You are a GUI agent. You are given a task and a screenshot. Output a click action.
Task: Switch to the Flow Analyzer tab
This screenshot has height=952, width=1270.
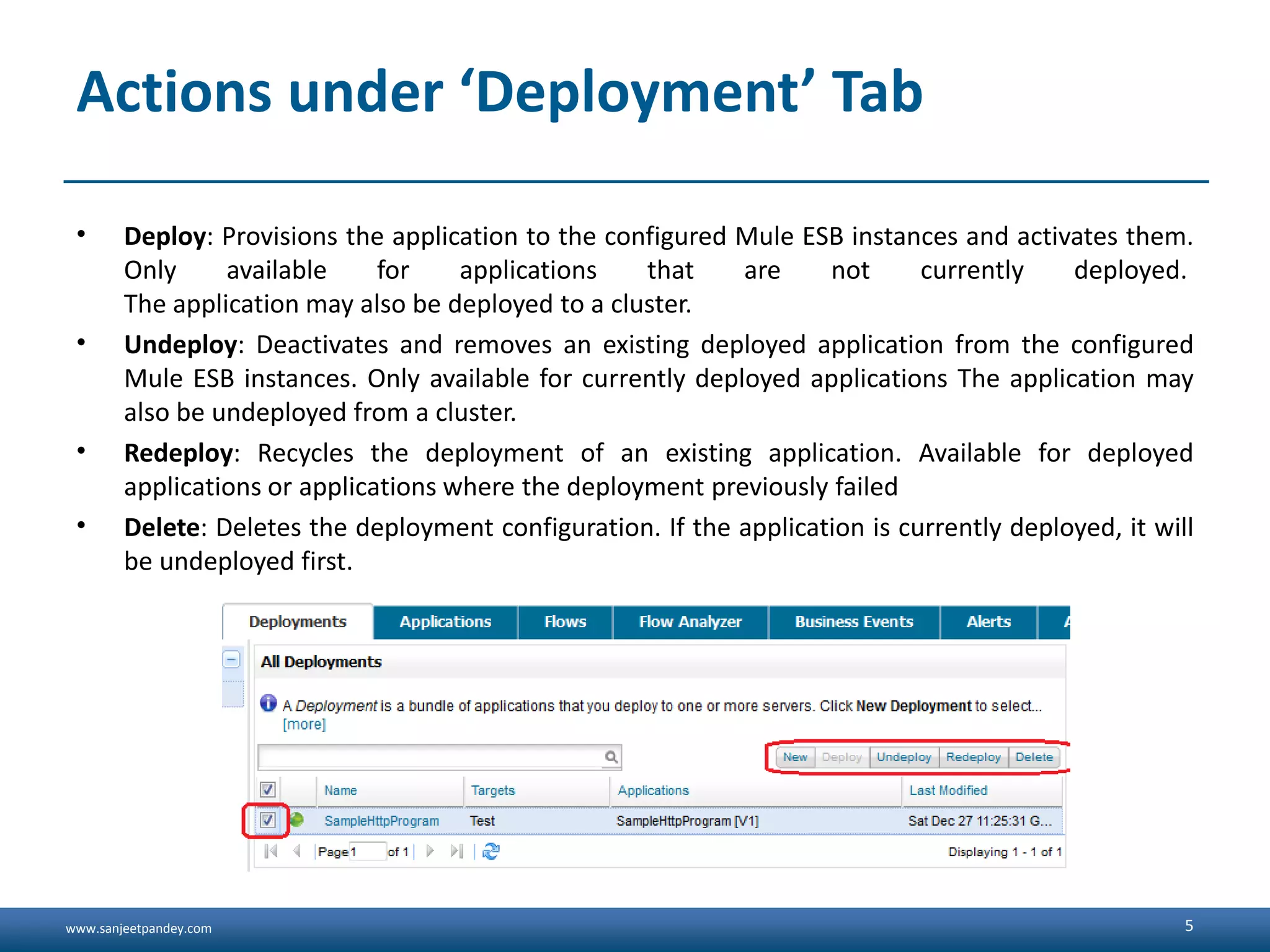pos(690,622)
